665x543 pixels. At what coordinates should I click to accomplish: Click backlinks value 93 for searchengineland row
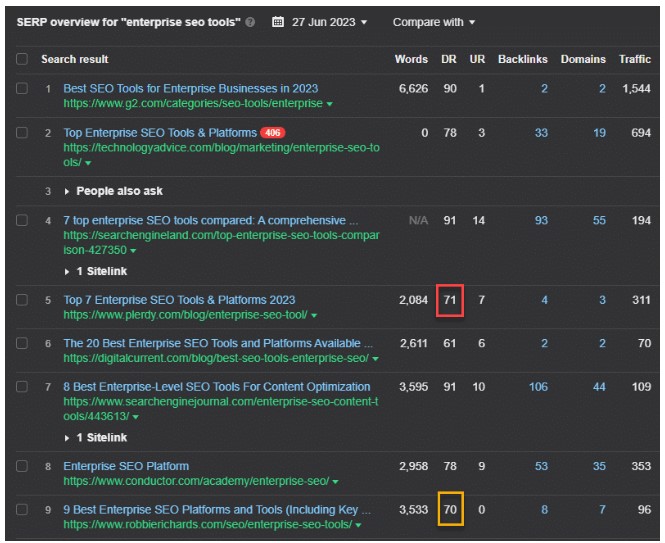[x=541, y=220]
